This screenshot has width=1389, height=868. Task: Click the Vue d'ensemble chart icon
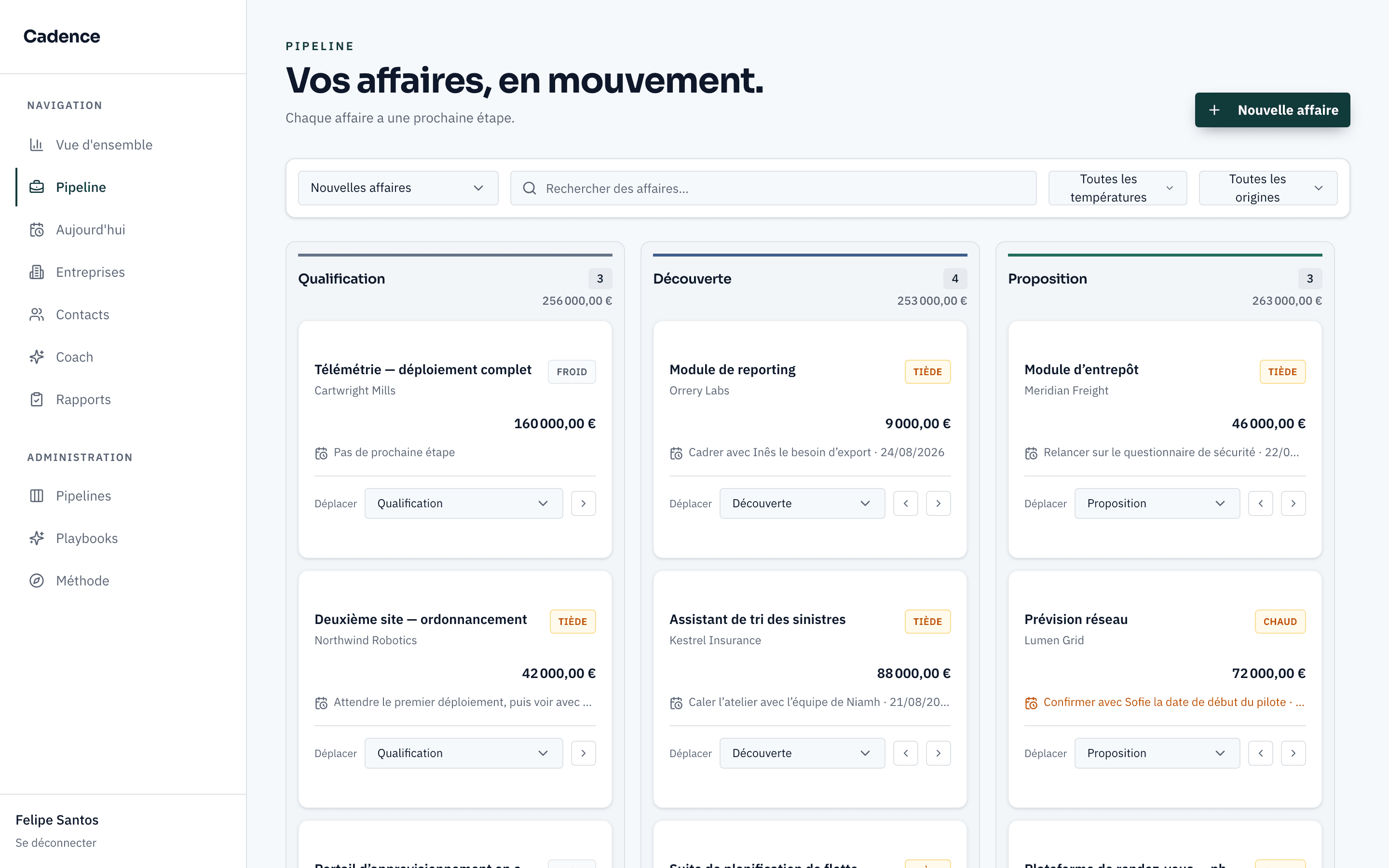[37, 145]
